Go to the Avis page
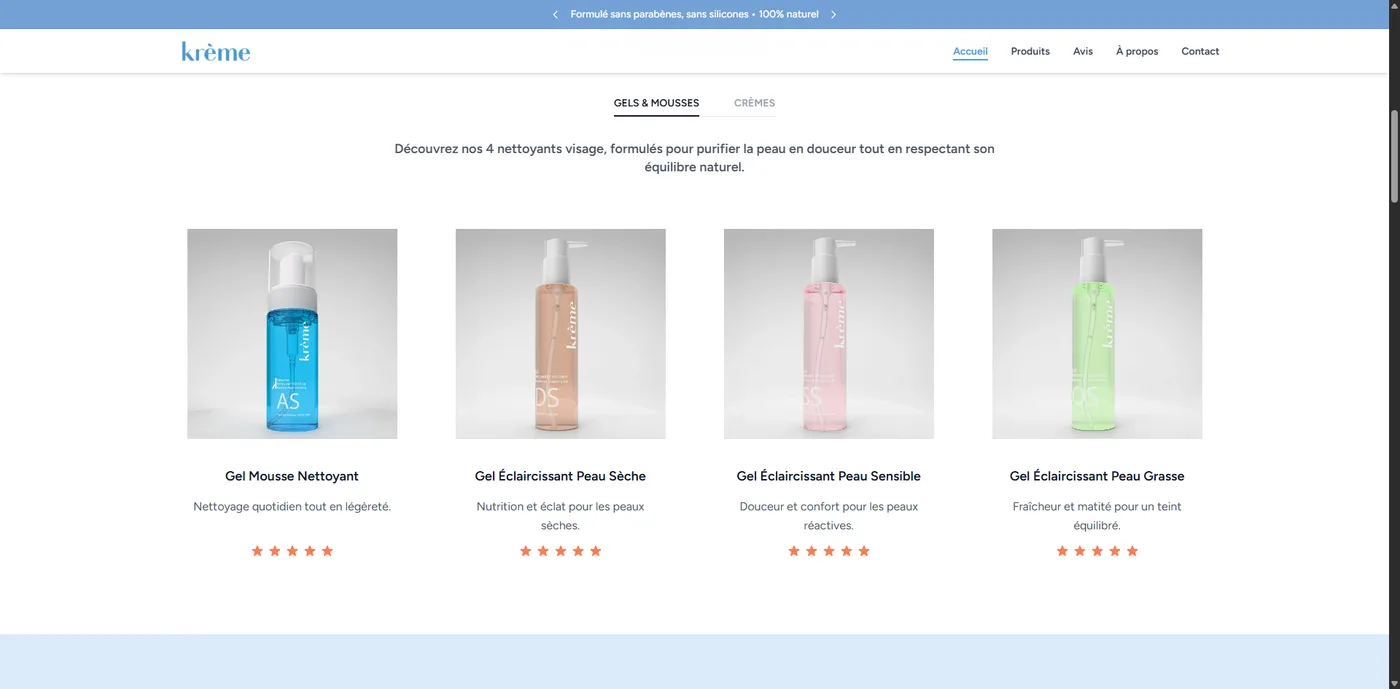 (x=1083, y=51)
